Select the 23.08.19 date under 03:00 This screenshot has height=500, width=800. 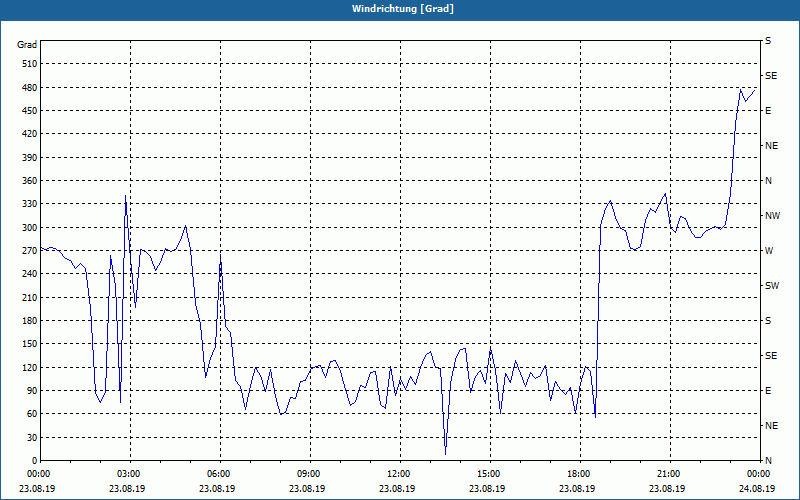(127, 488)
